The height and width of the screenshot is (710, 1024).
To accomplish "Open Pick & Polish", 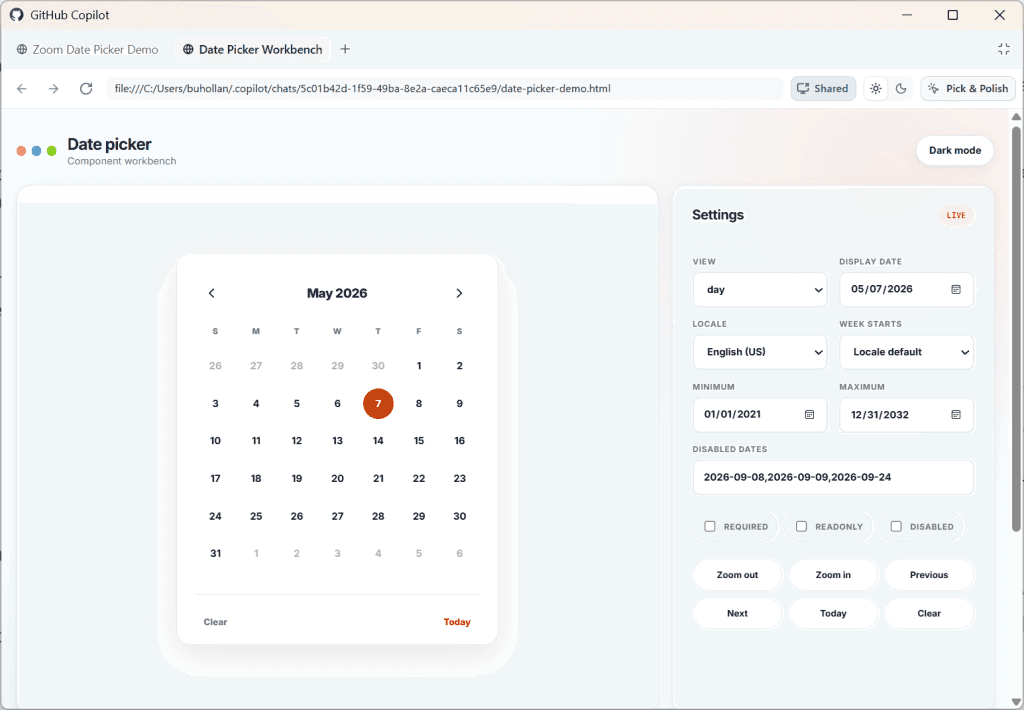I will [968, 89].
